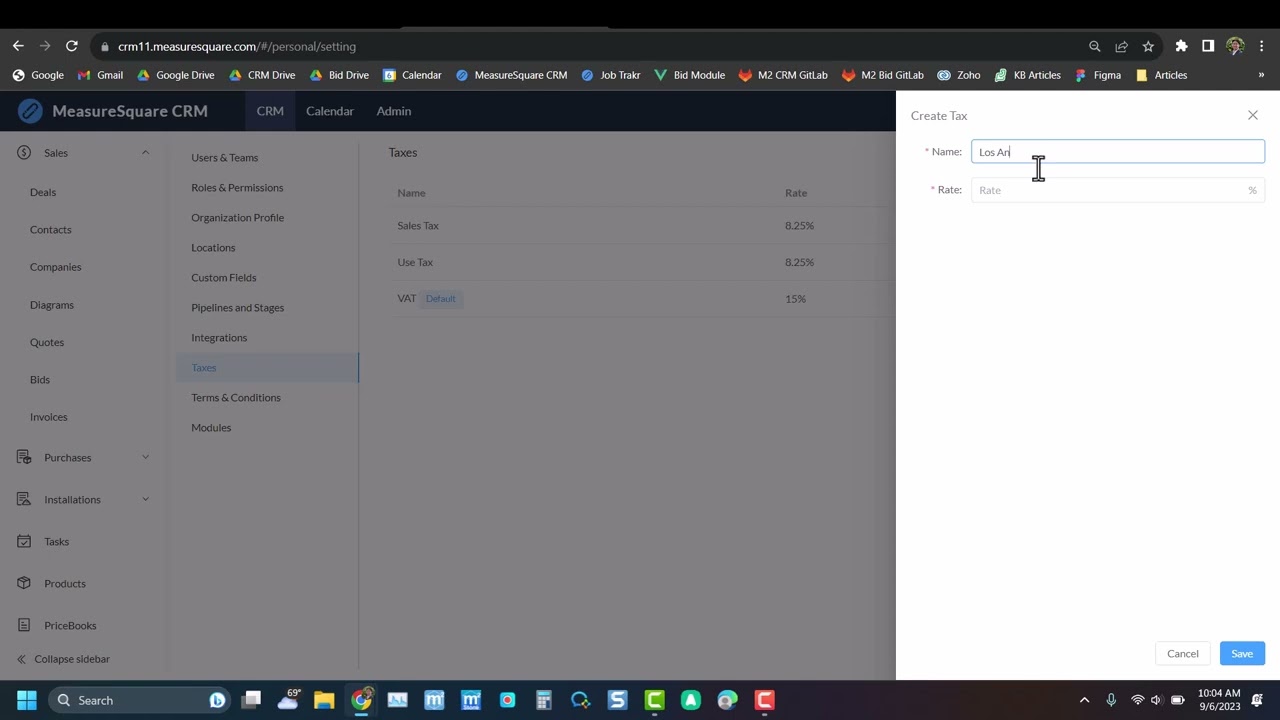Image resolution: width=1280 pixels, height=720 pixels.
Task: Expand the Purchases sidebar section
Action: coord(145,457)
